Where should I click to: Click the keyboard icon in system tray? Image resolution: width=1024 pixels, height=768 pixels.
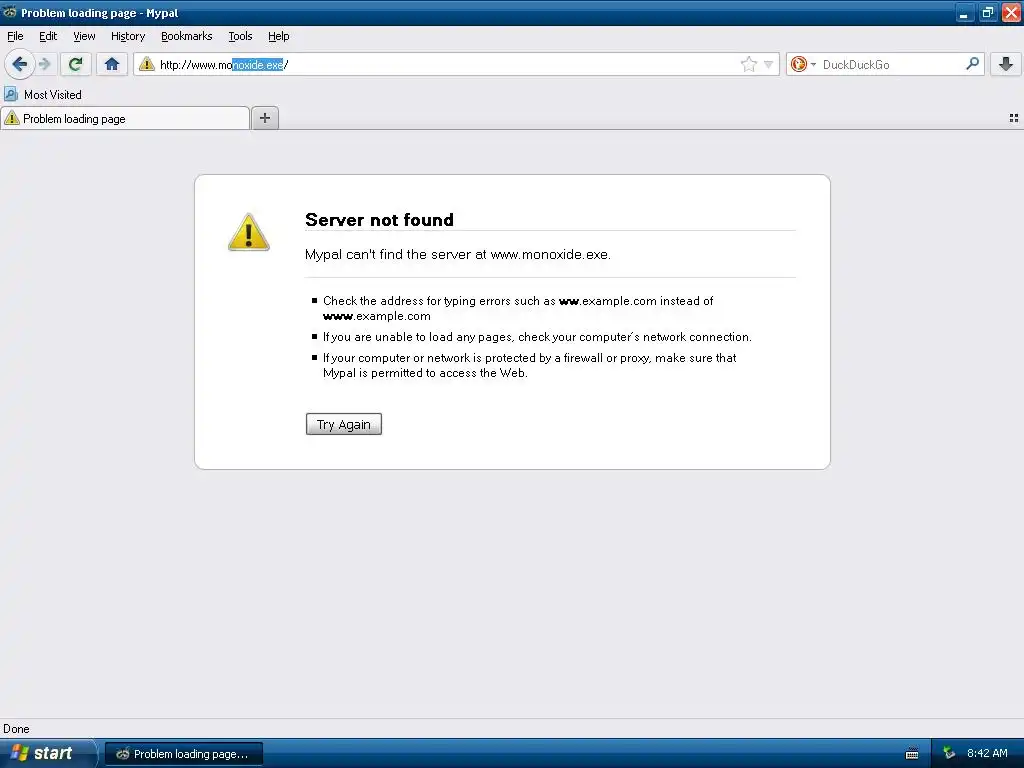912,754
